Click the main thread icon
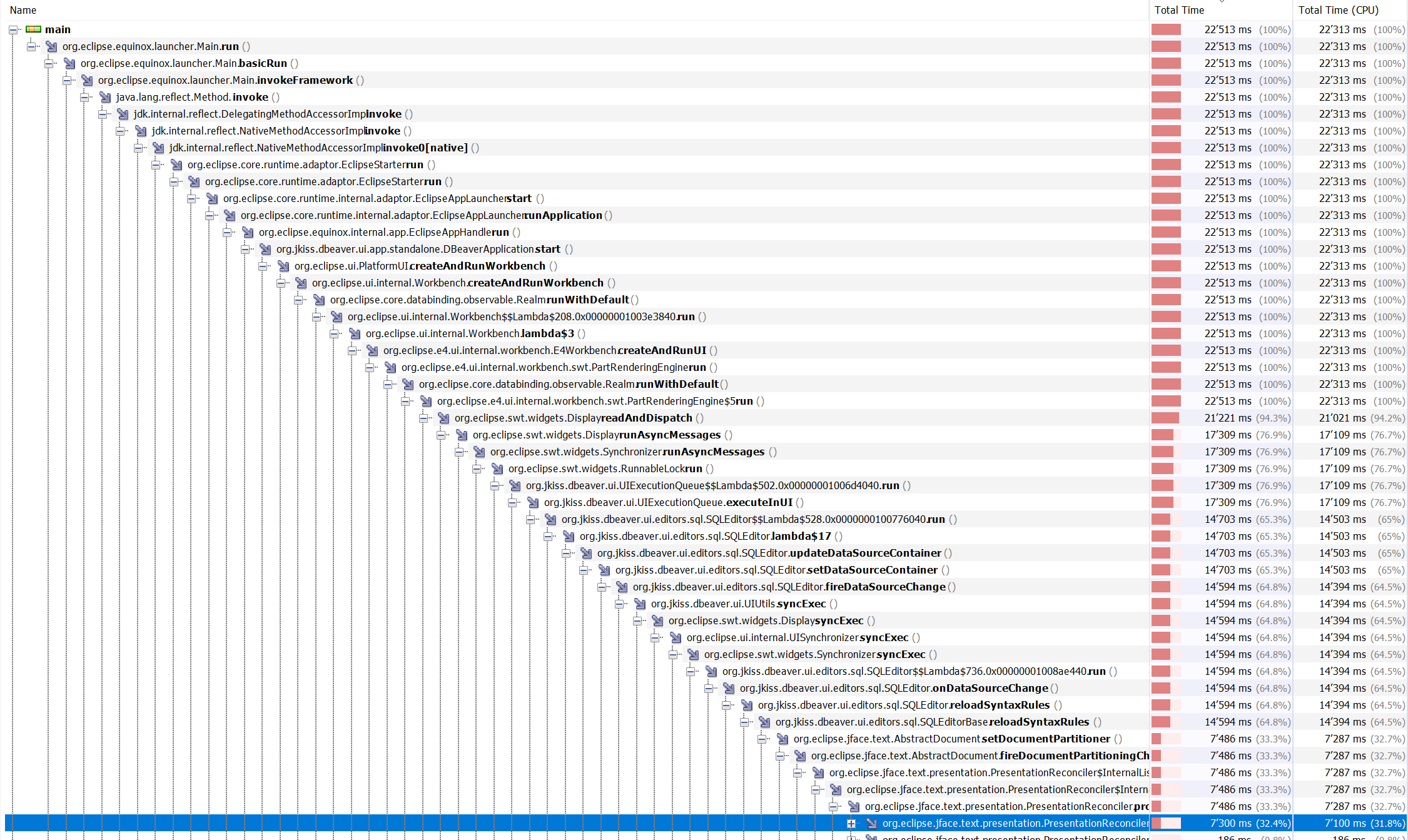This screenshot has width=1408, height=840. click(x=34, y=29)
